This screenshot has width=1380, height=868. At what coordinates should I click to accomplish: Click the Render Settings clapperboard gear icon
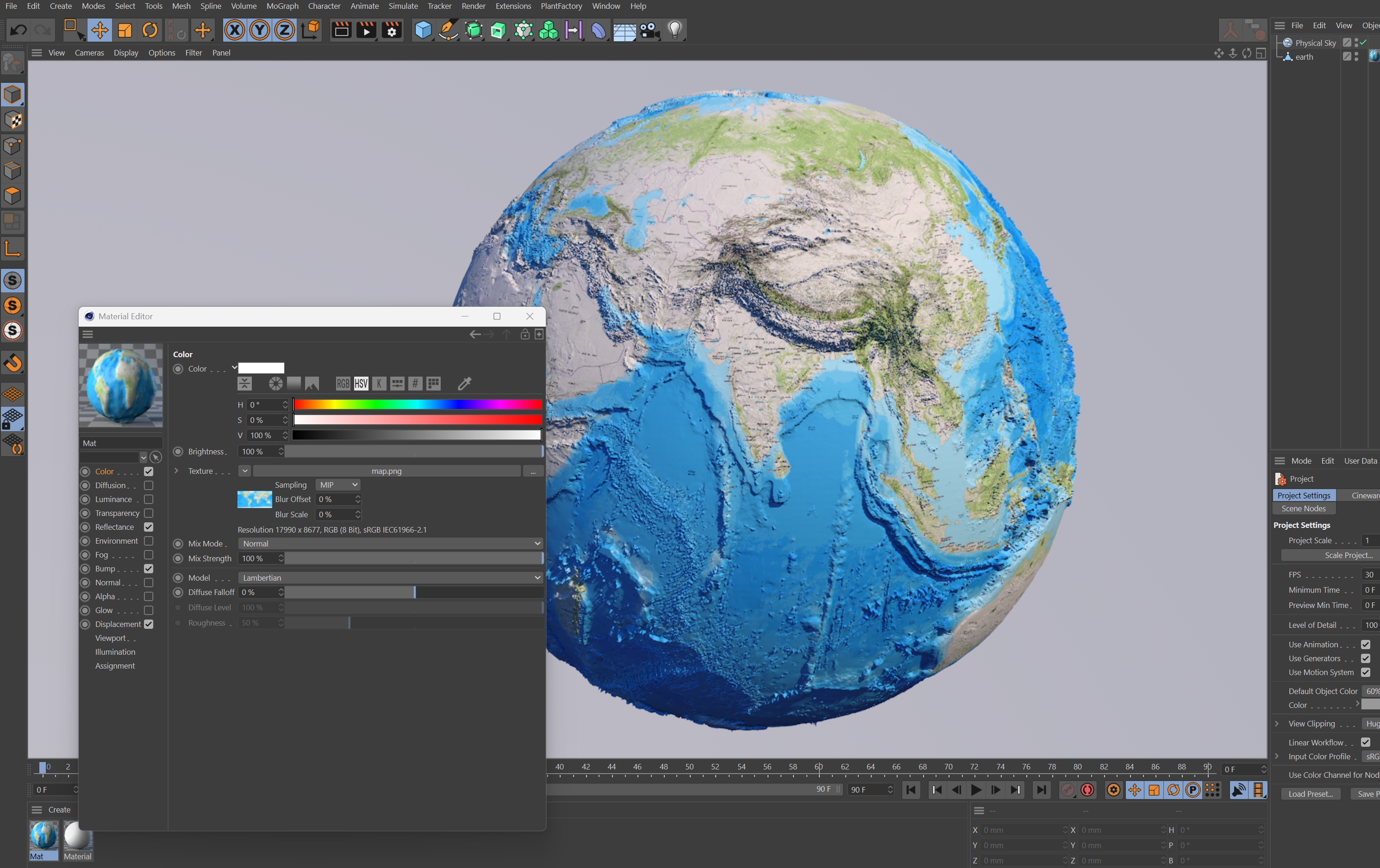[x=392, y=30]
